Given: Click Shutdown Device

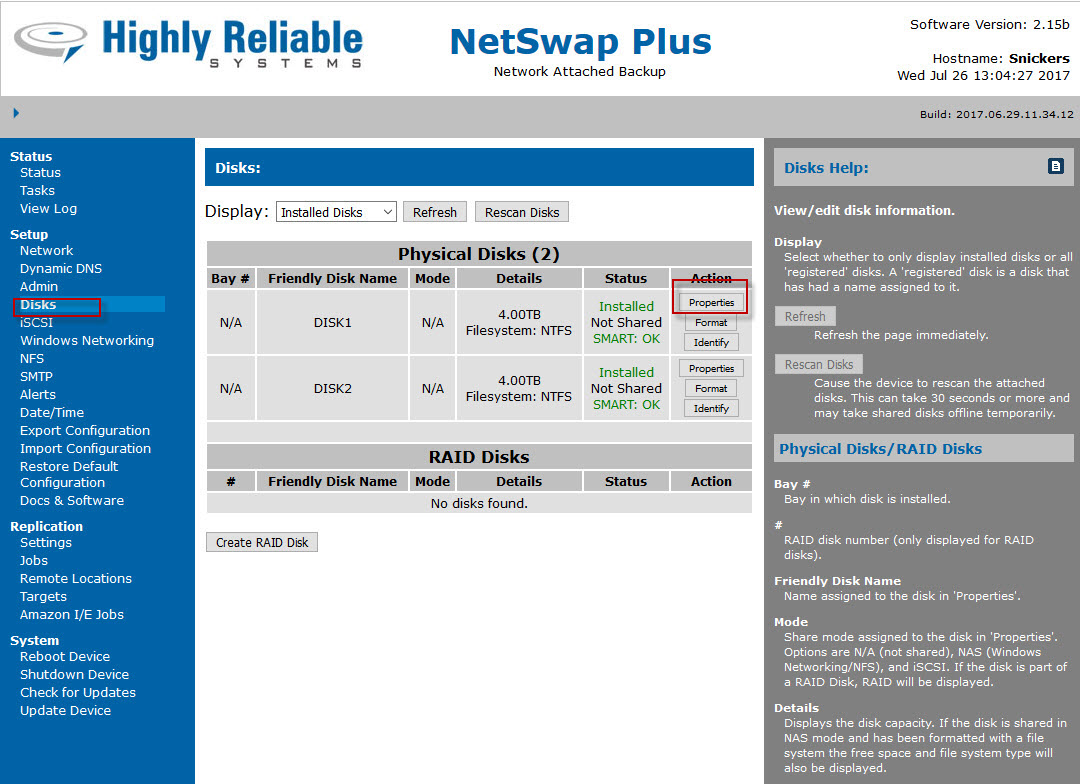Looking at the screenshot, I should coord(74,674).
